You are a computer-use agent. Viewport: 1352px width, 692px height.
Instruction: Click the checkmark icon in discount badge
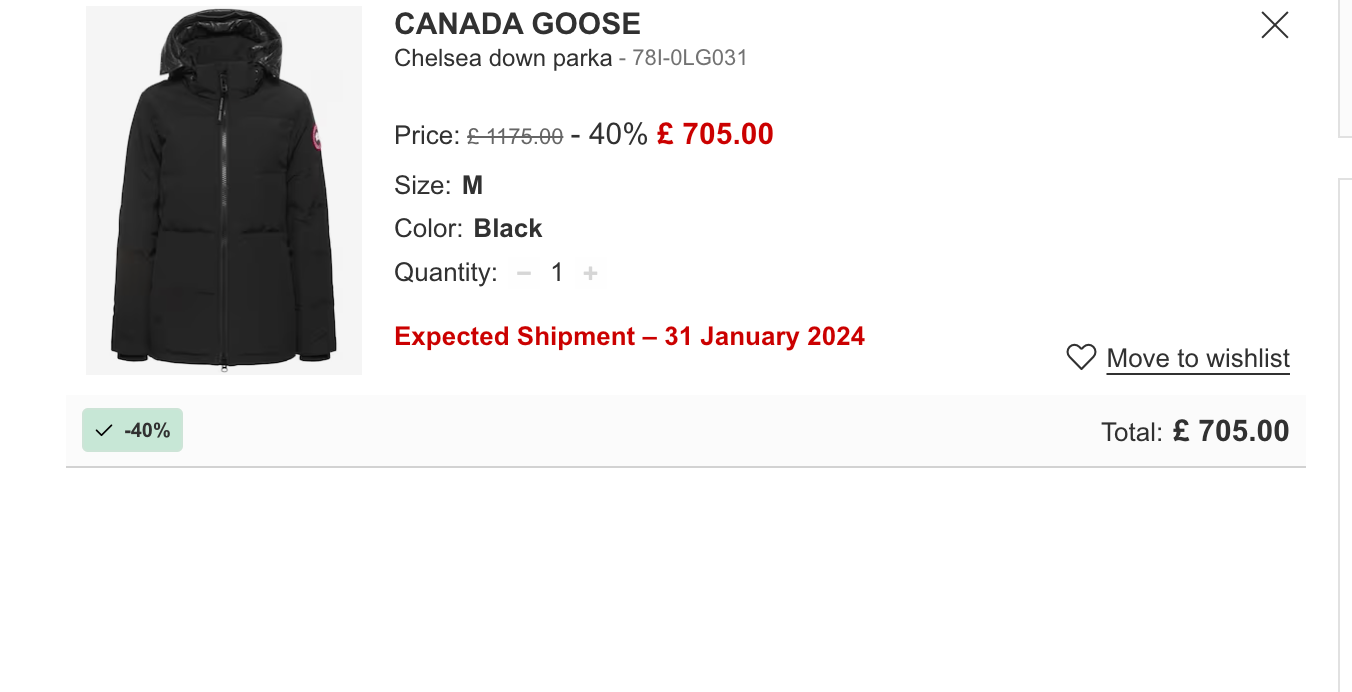click(104, 431)
